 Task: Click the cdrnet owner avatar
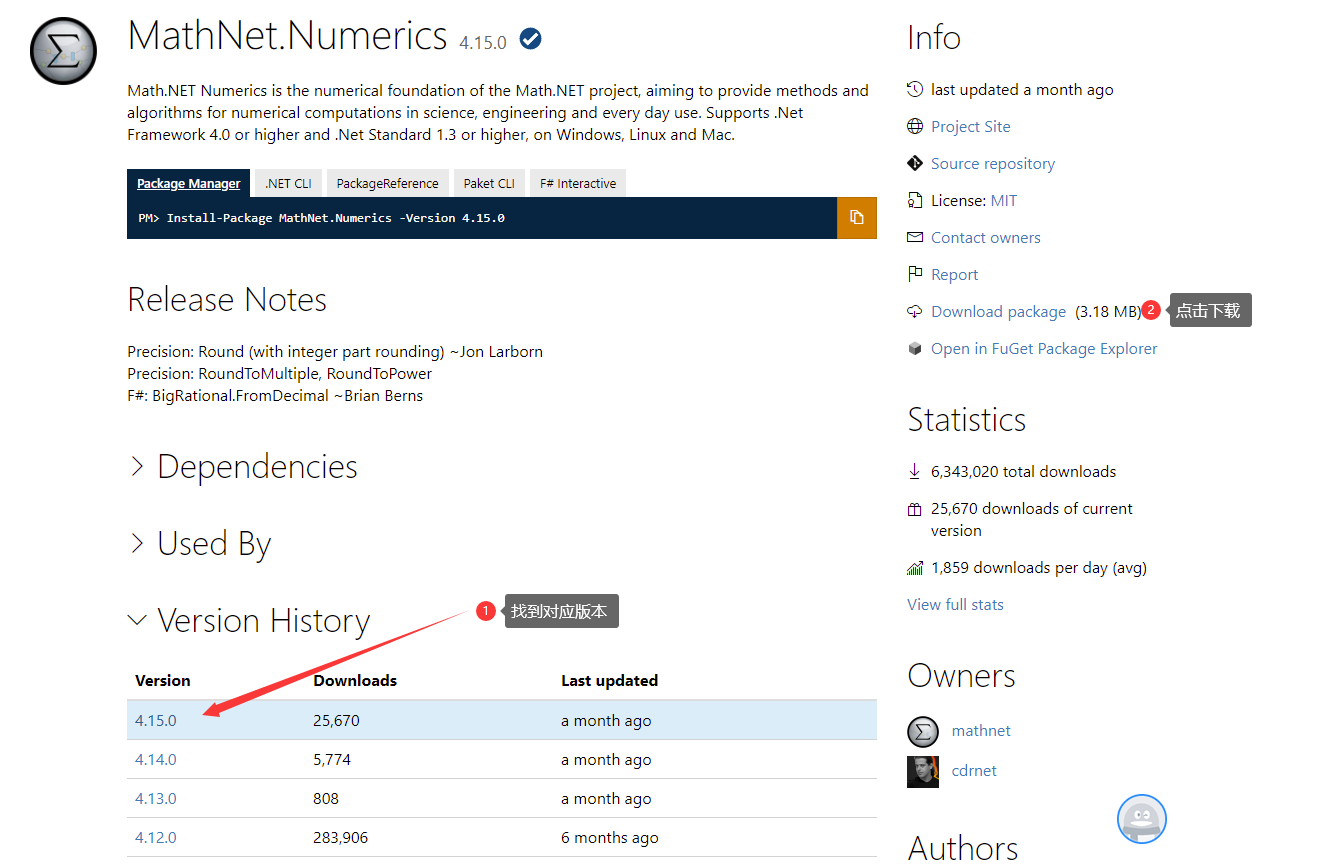point(922,771)
